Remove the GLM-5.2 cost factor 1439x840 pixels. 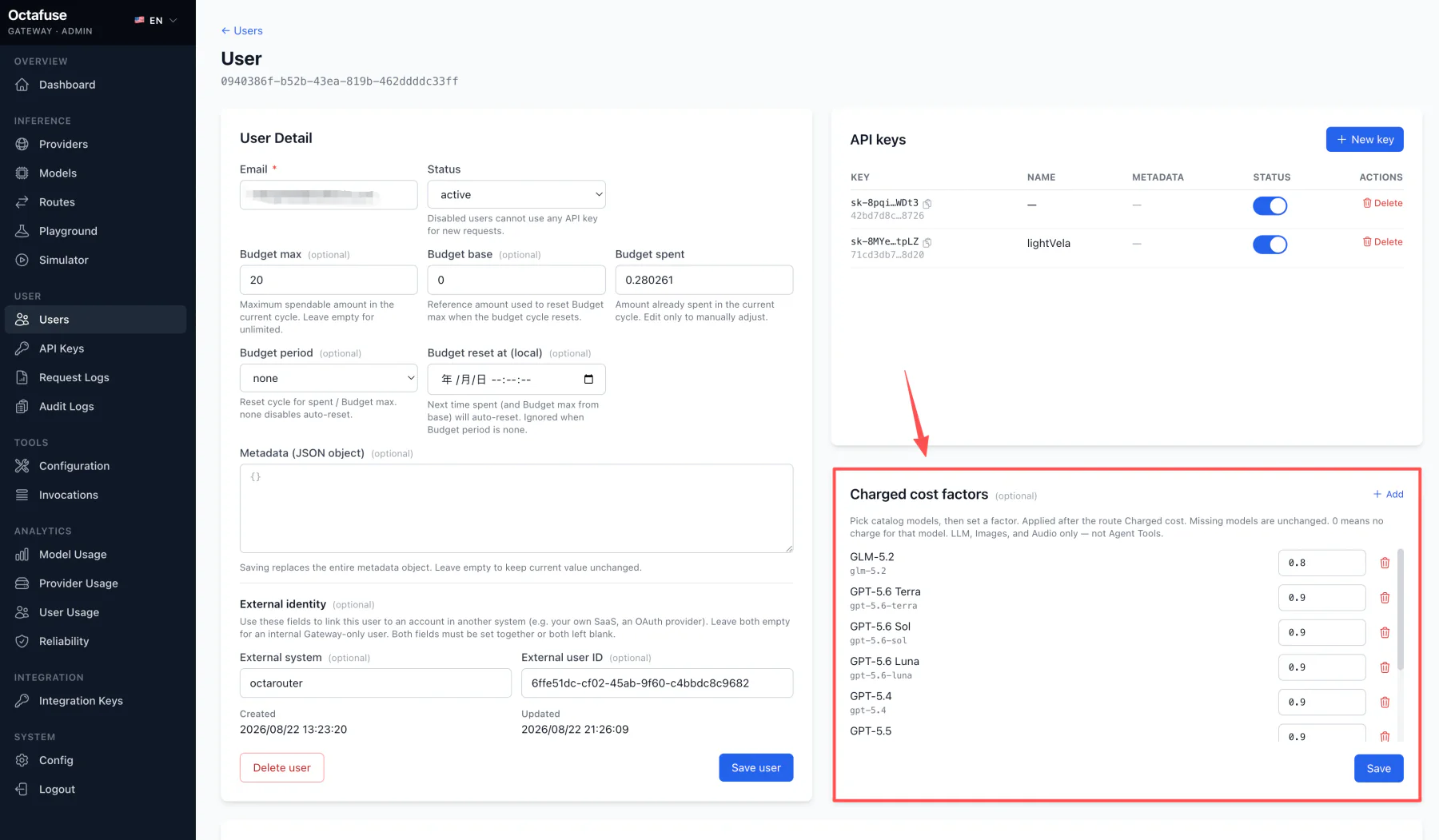pos(1385,563)
